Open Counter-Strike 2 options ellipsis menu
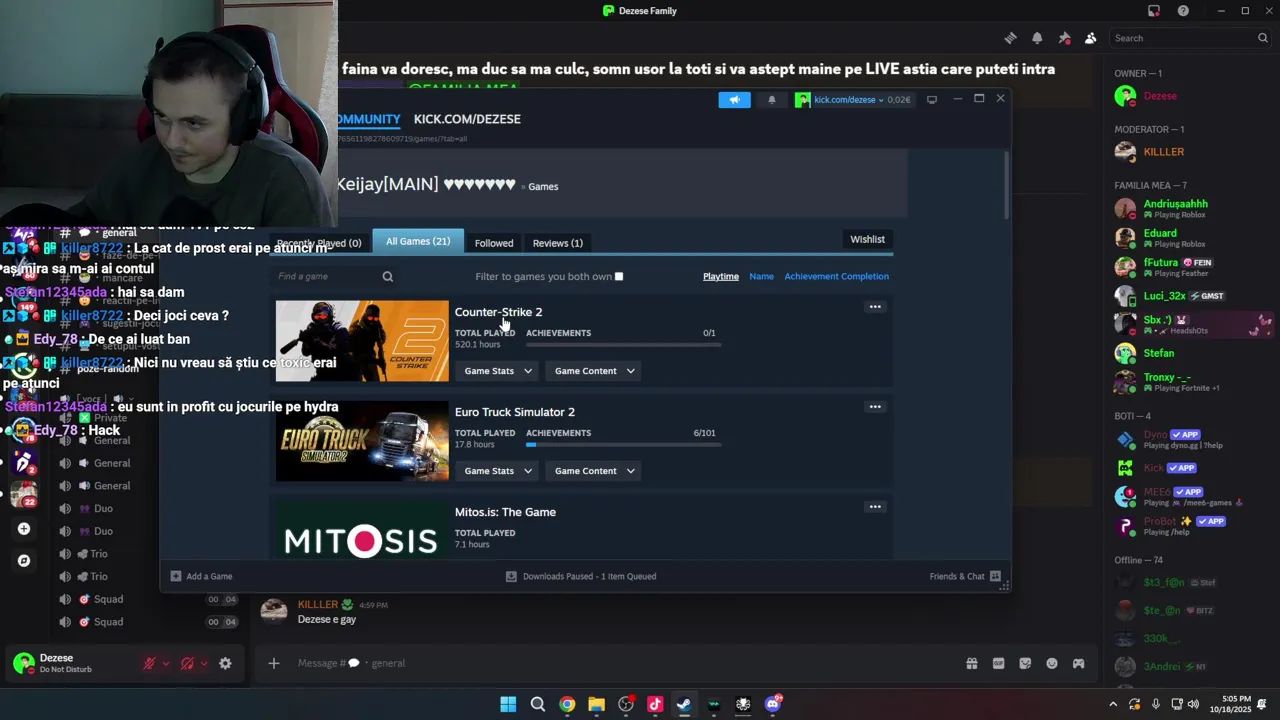The height and width of the screenshot is (720, 1280). (x=875, y=307)
